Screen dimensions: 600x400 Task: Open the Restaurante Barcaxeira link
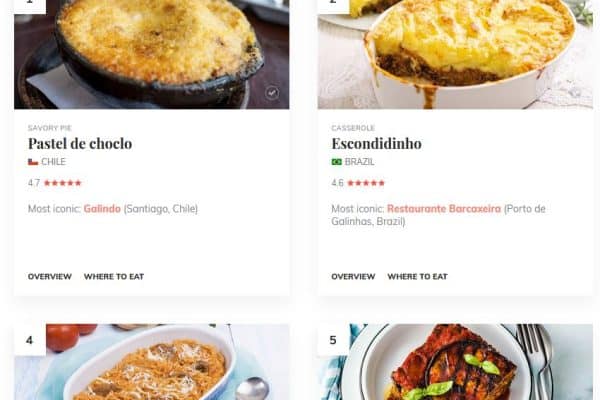pyautogui.click(x=444, y=209)
